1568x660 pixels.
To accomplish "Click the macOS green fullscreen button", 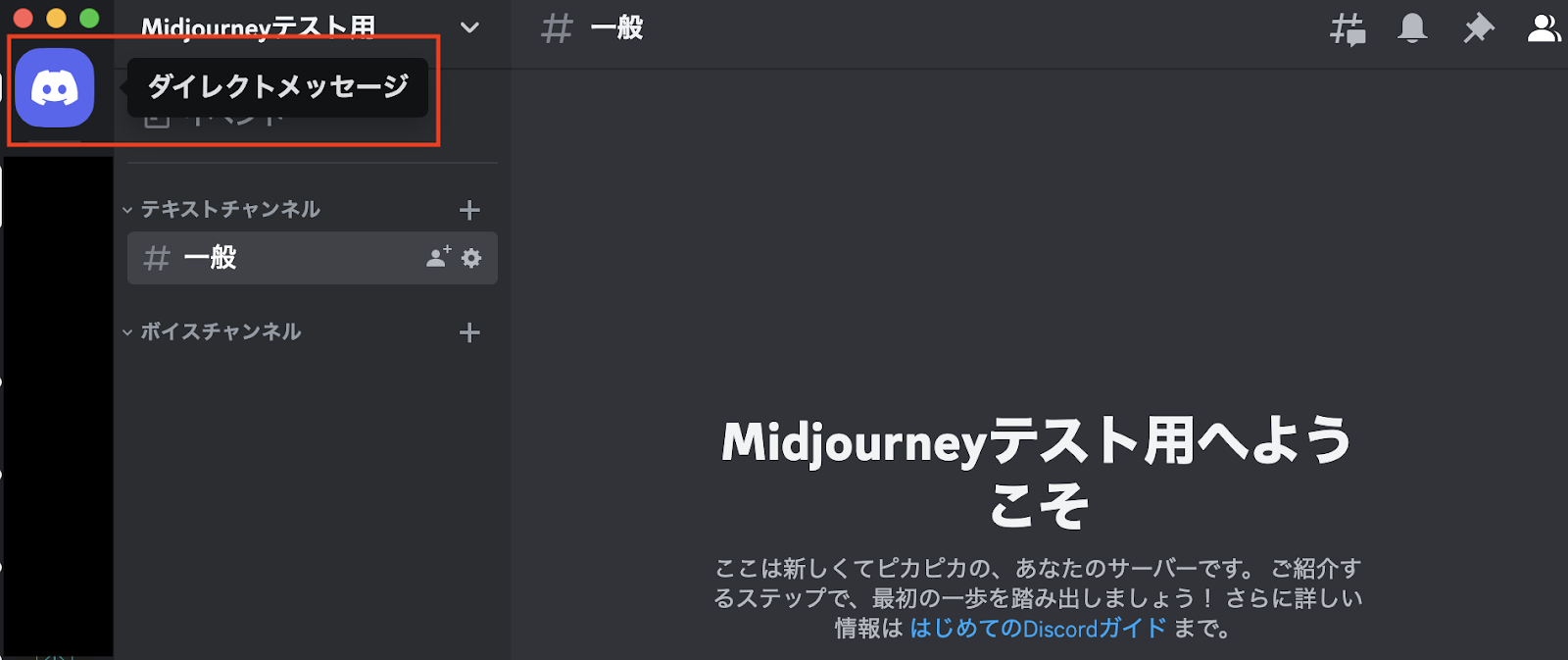I will tap(89, 18).
